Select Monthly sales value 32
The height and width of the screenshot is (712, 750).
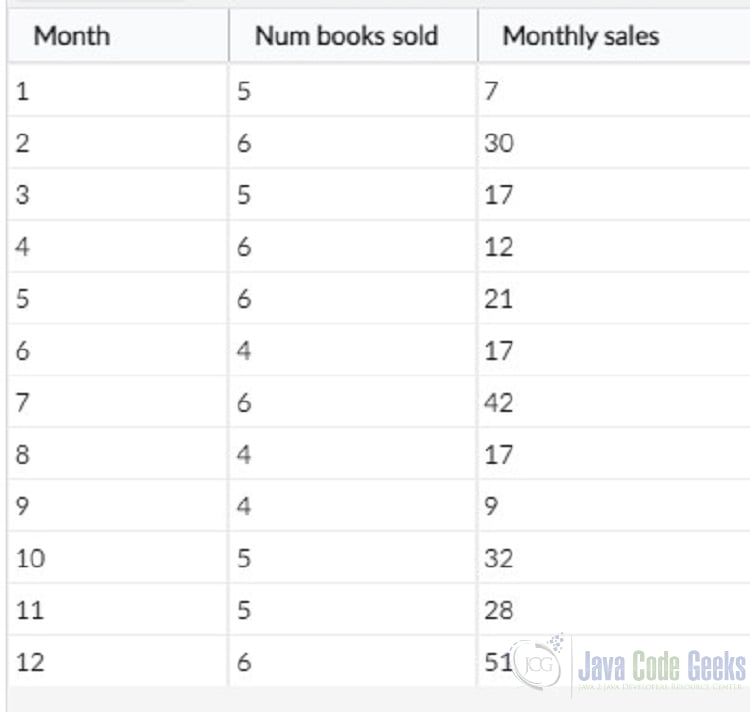[614, 558]
